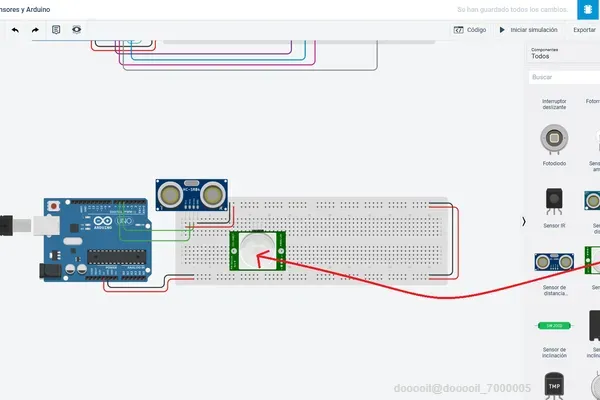The height and width of the screenshot is (400, 600).
Task: Collapse the components panel with the chevron
Action: click(x=523, y=221)
